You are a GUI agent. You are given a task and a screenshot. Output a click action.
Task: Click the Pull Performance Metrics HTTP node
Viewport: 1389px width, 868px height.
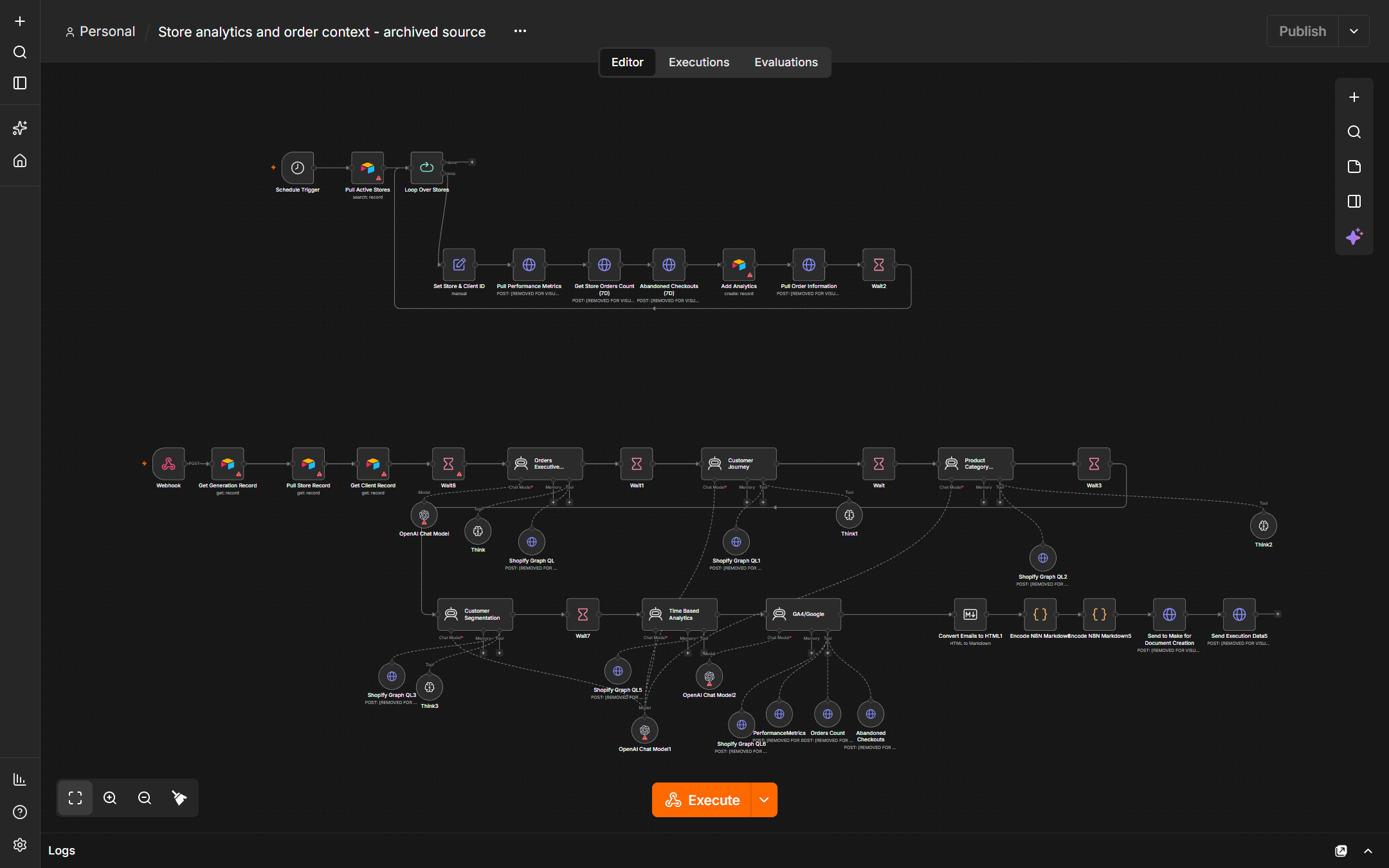pyautogui.click(x=529, y=264)
